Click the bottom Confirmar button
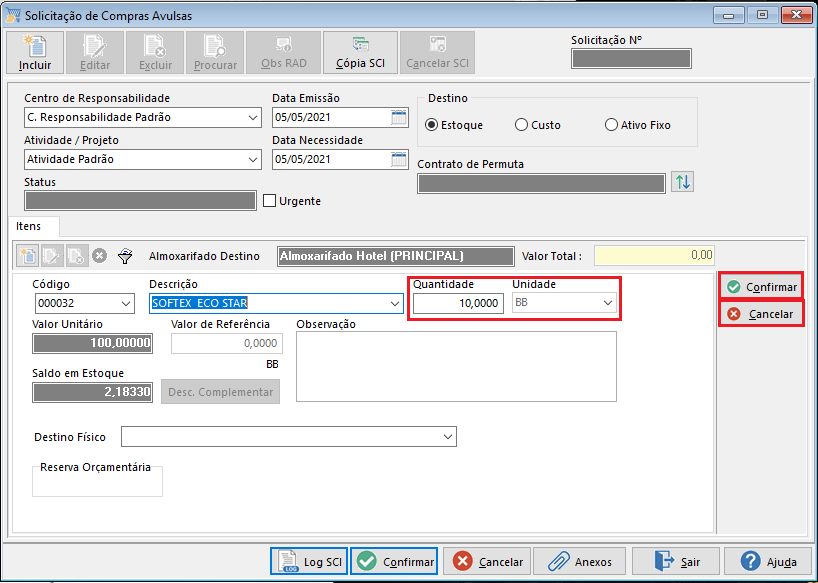This screenshot has width=818, height=583. [394, 561]
